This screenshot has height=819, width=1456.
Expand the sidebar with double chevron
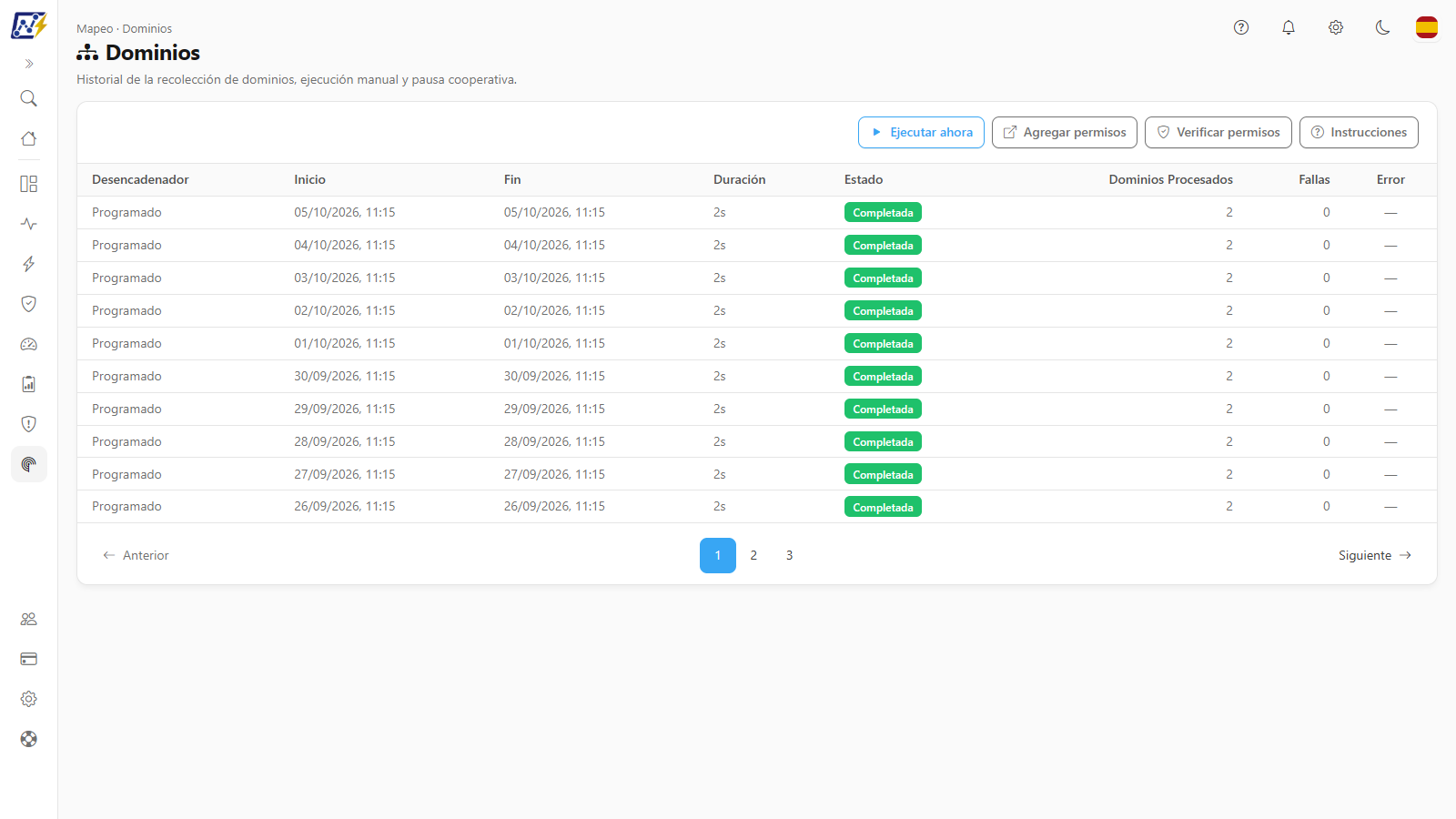(29, 64)
